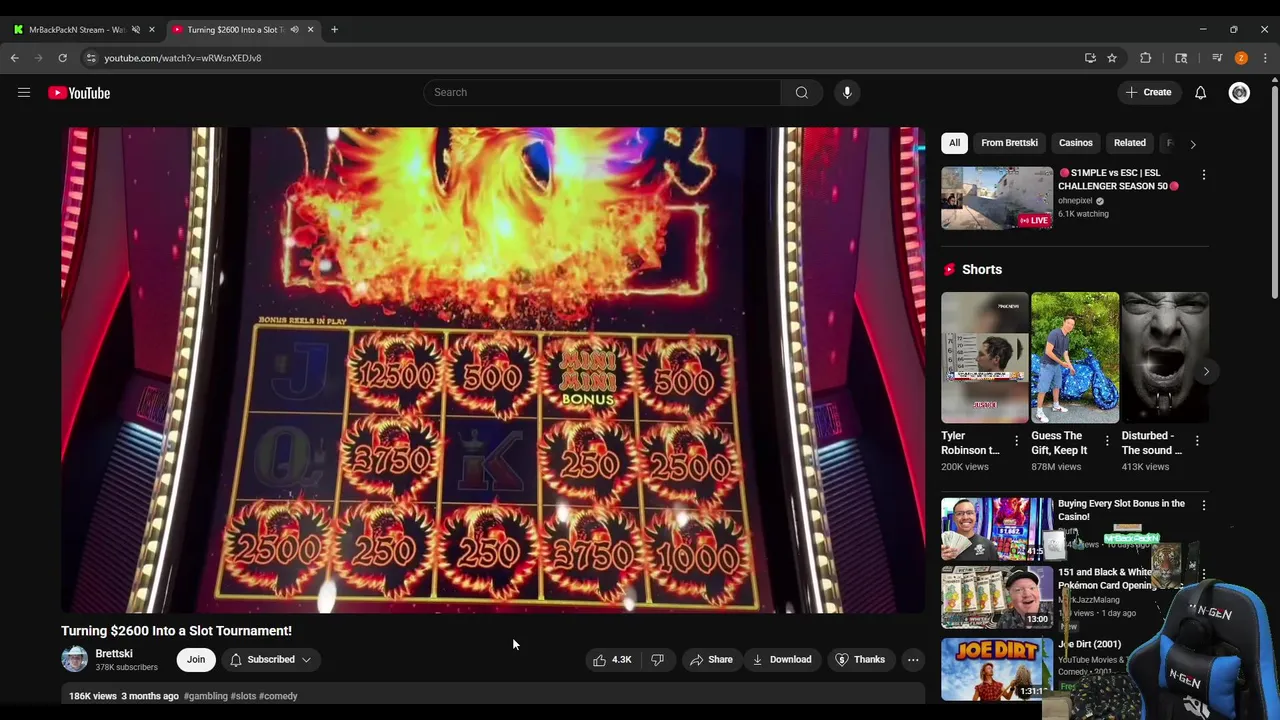Select the Related filter chip
Screen dimensions: 1280x720
1130,143
